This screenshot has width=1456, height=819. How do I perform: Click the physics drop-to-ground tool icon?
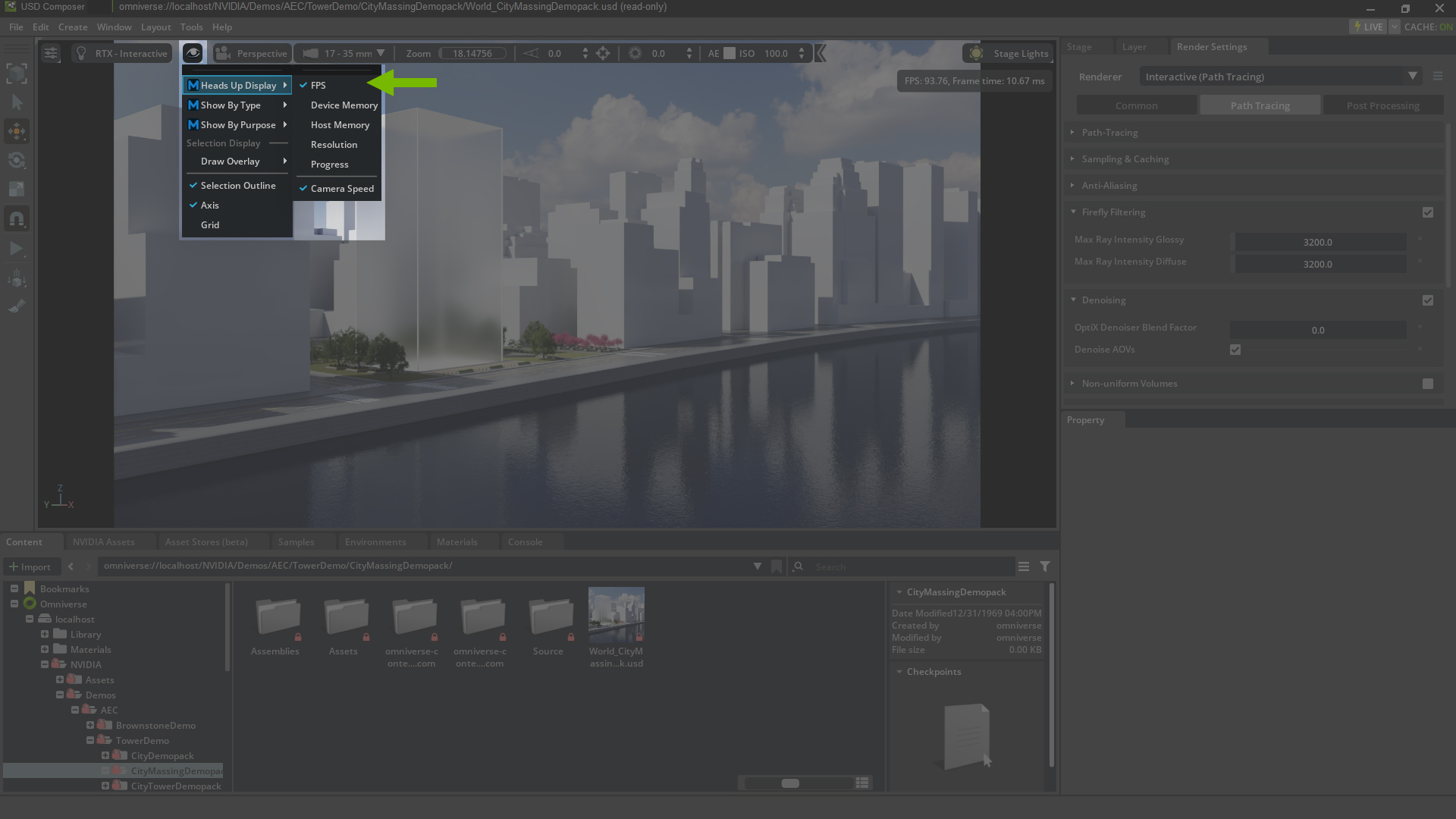[x=17, y=278]
